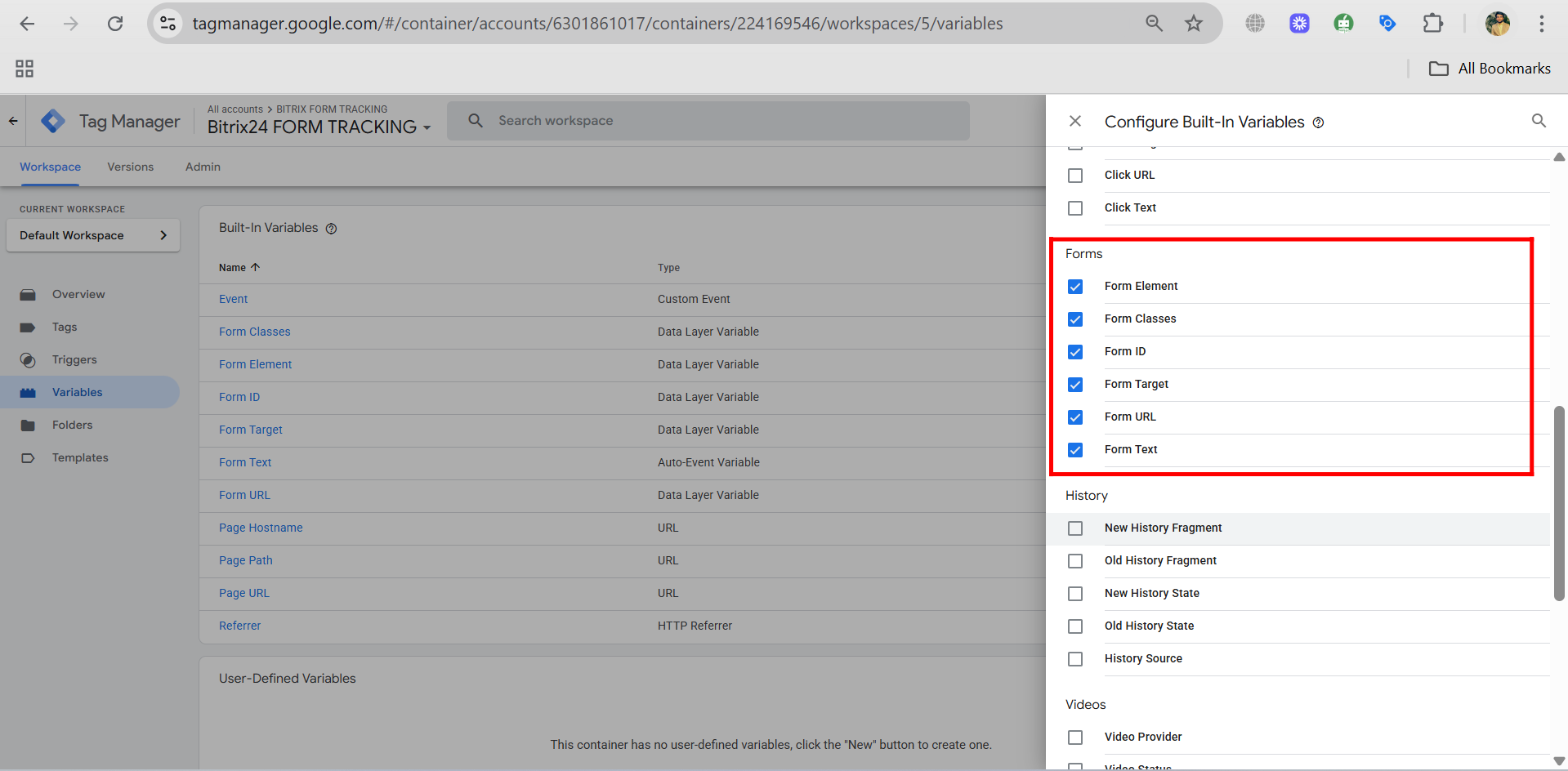1568x771 pixels.
Task: Open the Page Hostname variable link
Action: (261, 528)
